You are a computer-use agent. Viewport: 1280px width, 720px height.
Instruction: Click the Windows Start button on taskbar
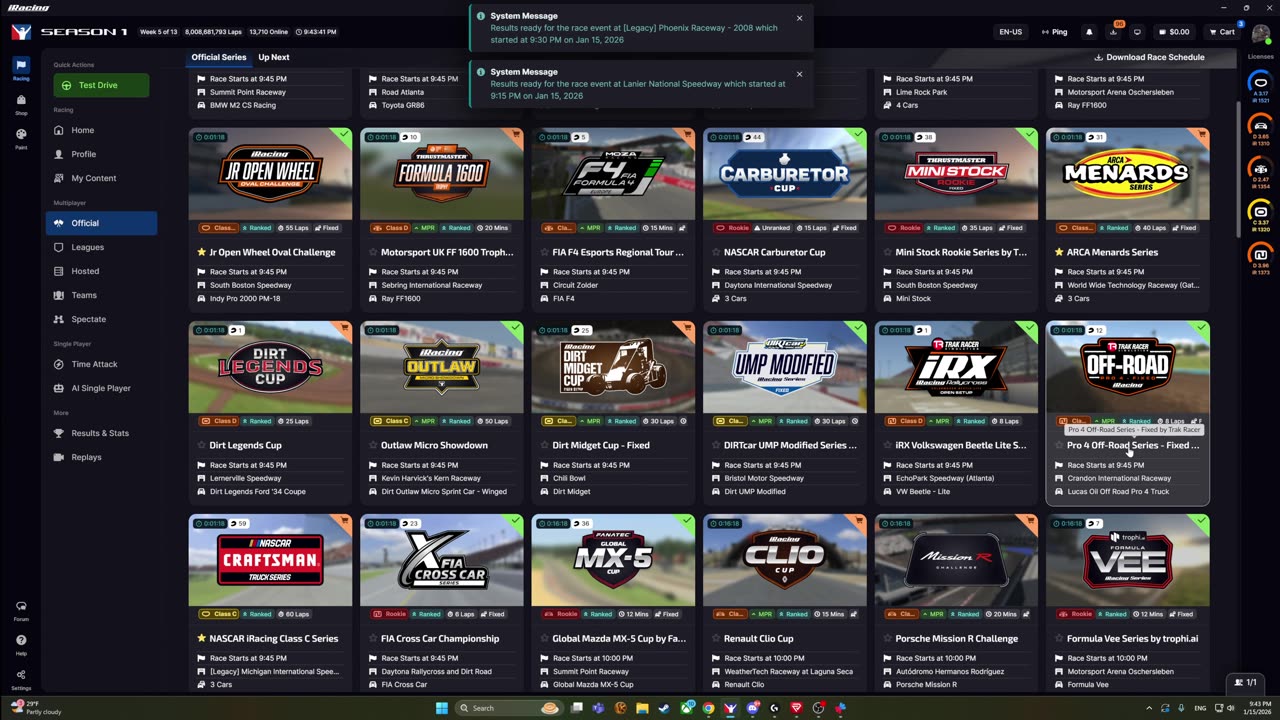coord(441,708)
